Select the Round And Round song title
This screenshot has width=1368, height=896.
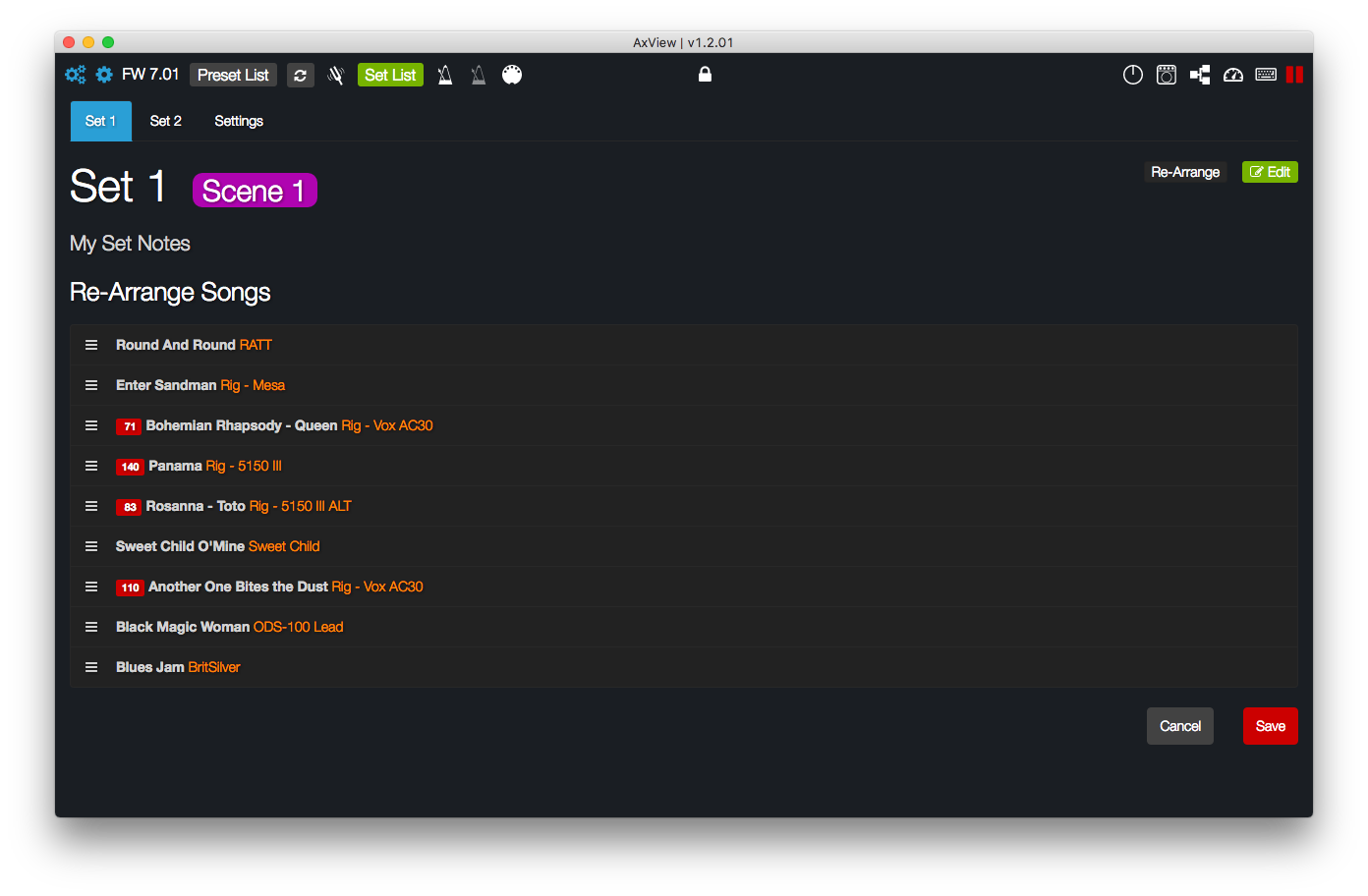[x=176, y=345]
